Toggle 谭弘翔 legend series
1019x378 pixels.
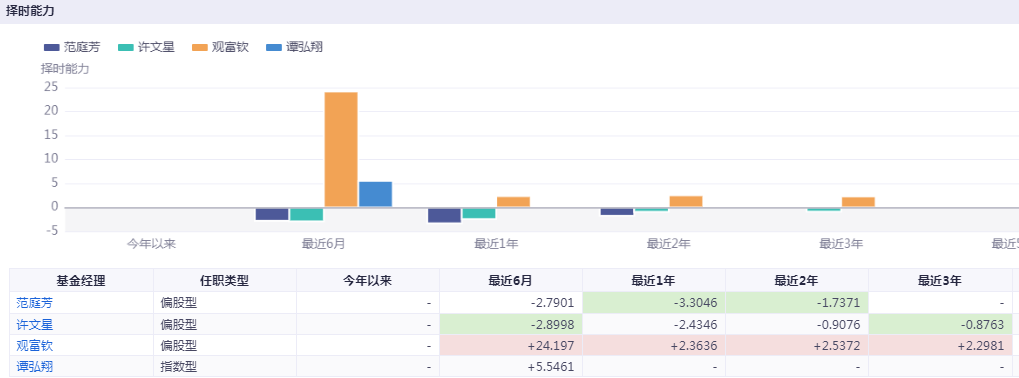(294, 47)
